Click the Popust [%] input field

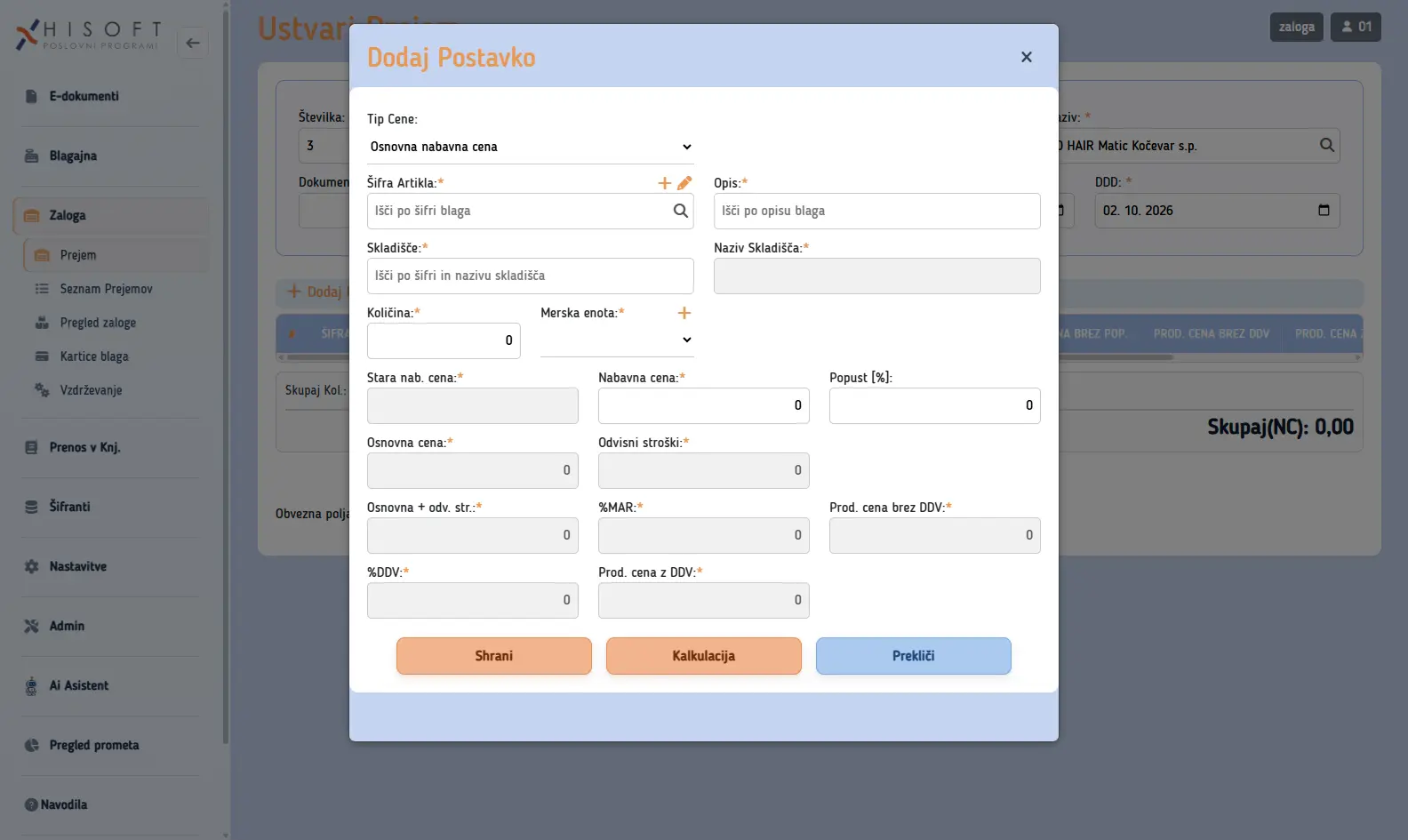pyautogui.click(x=935, y=405)
